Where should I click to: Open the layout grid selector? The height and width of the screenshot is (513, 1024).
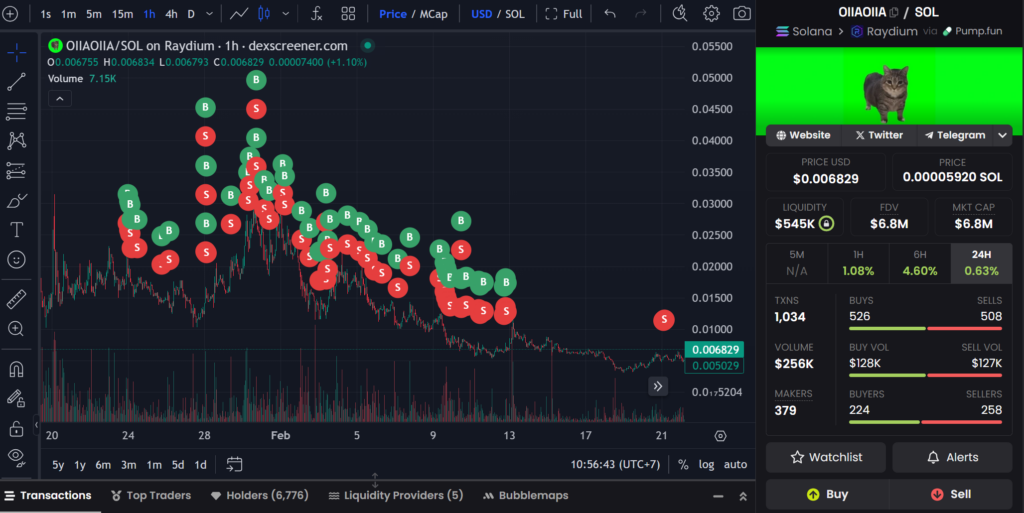(349, 14)
